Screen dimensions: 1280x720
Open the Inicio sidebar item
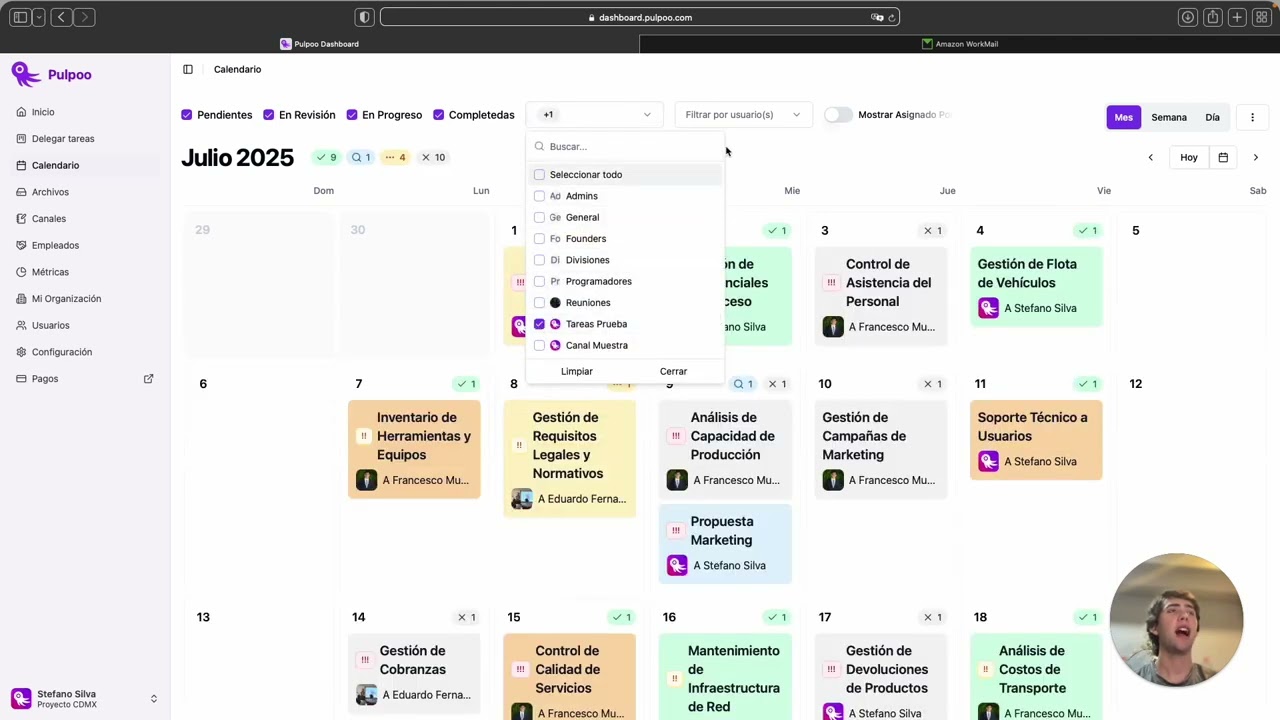(x=42, y=112)
